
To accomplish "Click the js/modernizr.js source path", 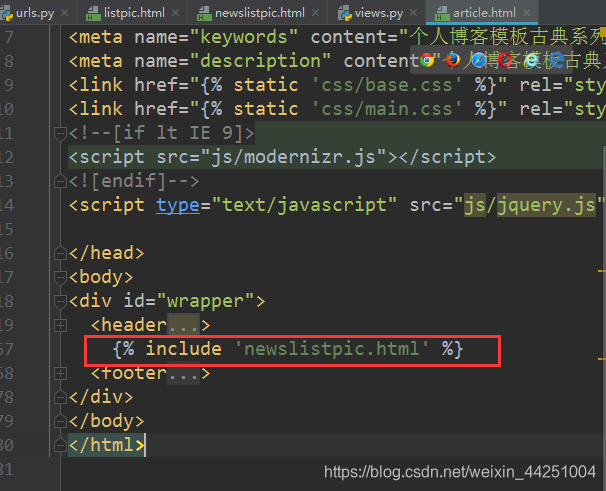I will tap(293, 157).
